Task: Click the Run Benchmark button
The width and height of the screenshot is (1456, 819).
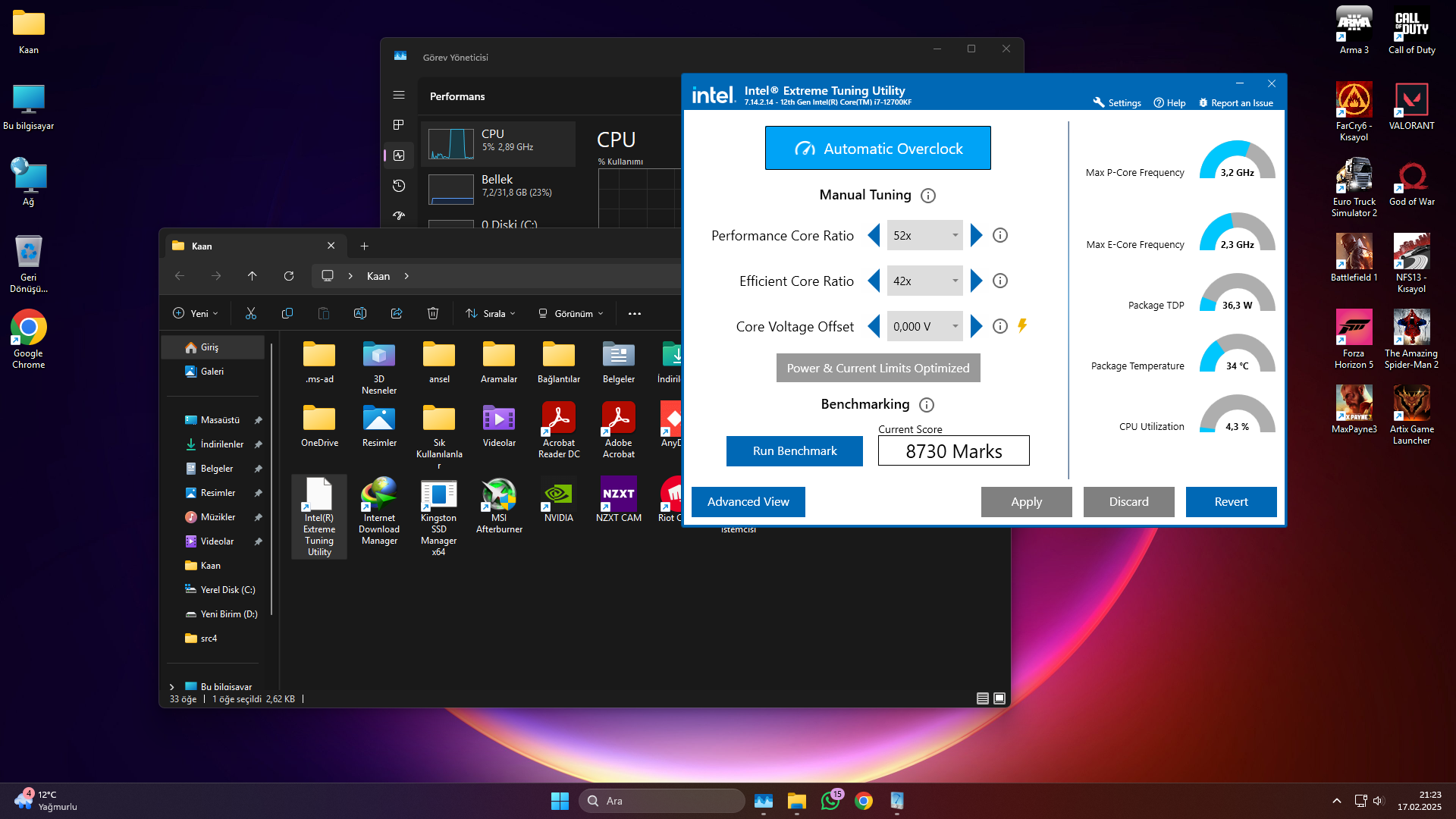Action: click(x=794, y=450)
